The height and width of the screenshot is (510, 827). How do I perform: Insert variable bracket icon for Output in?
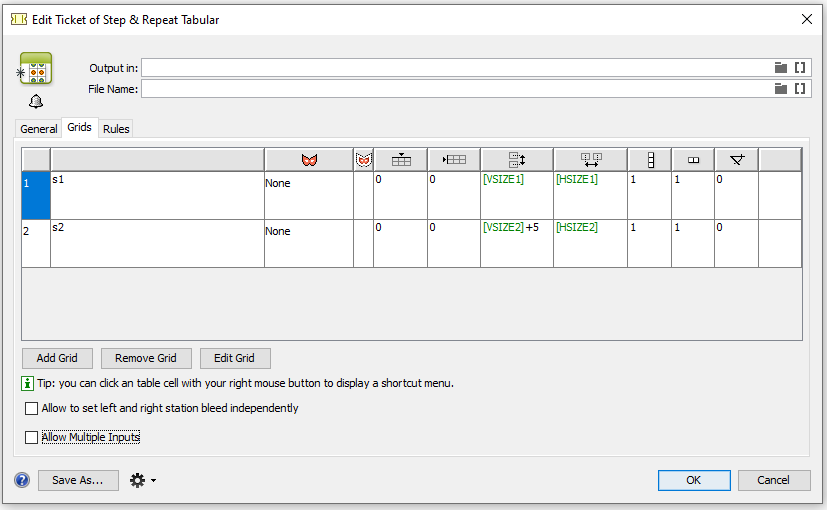[800, 68]
